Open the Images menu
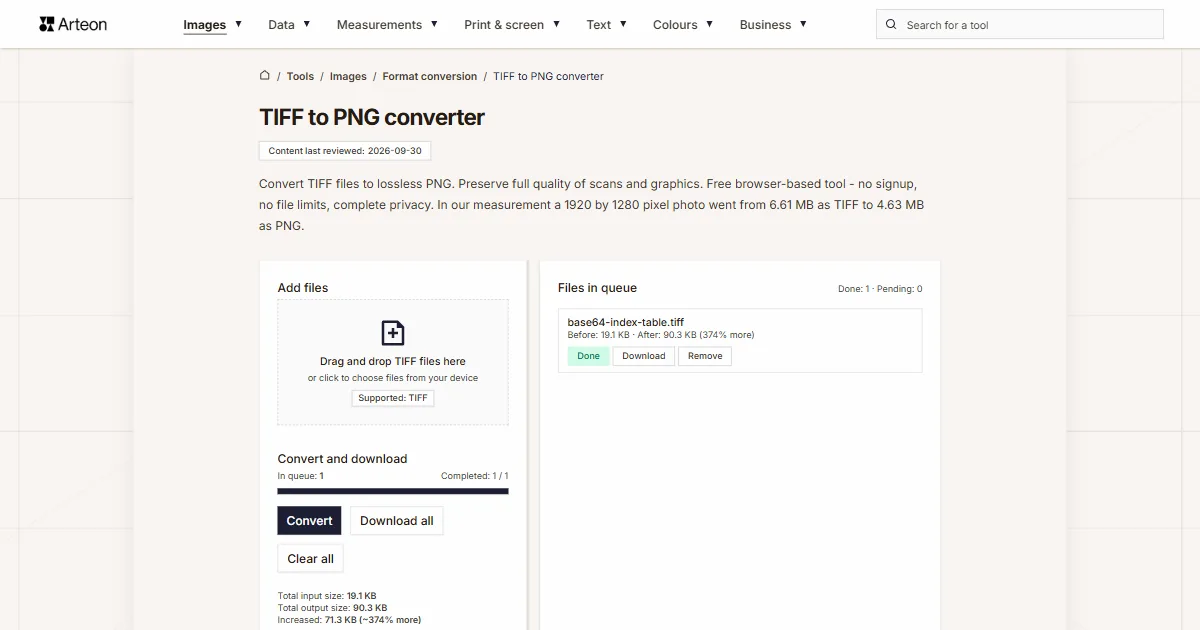 coord(205,25)
